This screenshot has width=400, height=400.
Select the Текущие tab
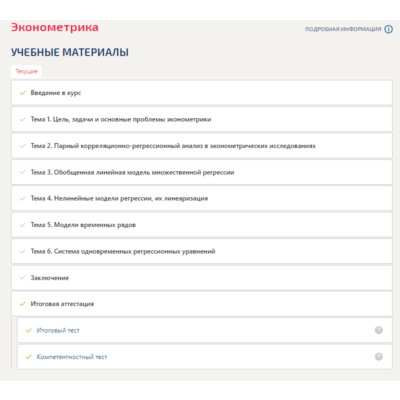(x=27, y=71)
